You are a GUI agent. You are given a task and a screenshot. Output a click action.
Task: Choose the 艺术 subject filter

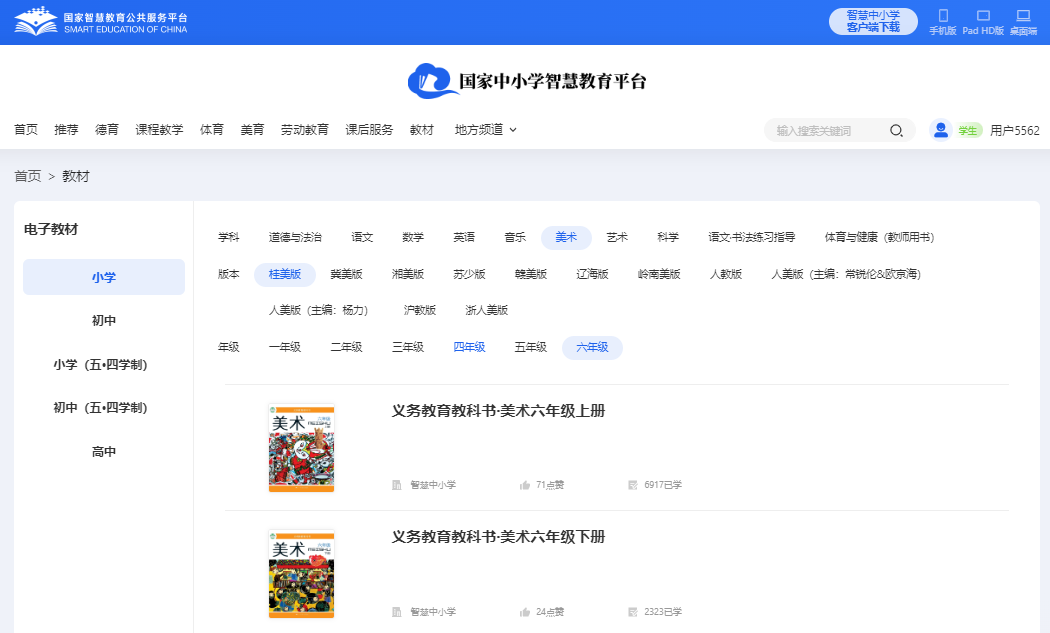click(617, 237)
